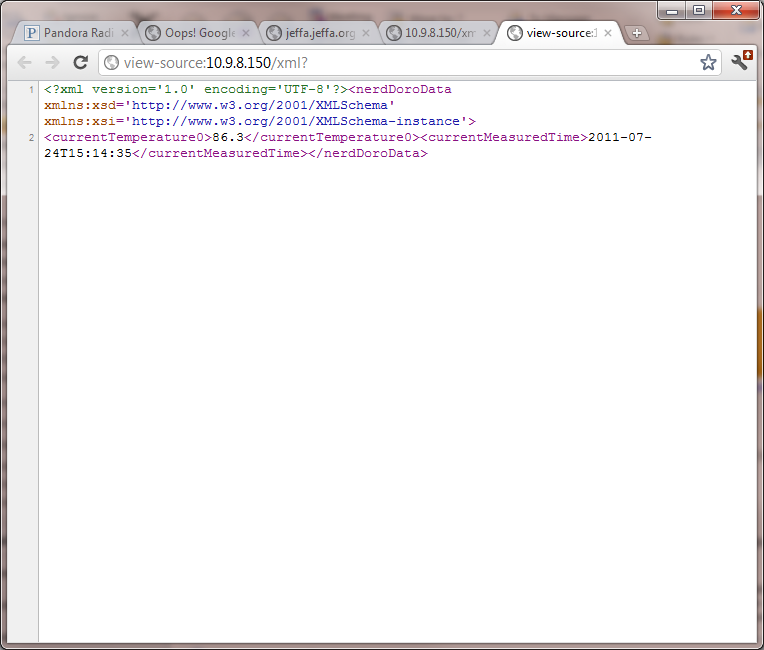Close the jeffa.jeffa.org tab
The image size is (764, 650).
click(366, 33)
